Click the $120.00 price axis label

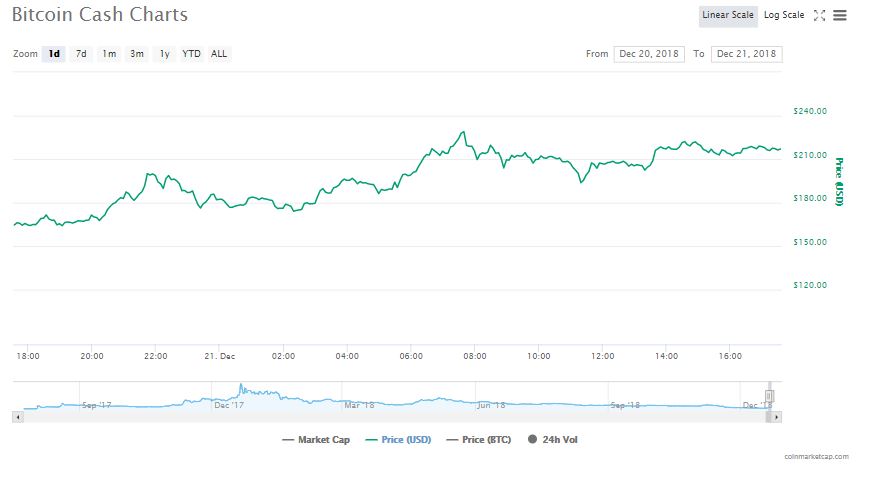(810, 285)
